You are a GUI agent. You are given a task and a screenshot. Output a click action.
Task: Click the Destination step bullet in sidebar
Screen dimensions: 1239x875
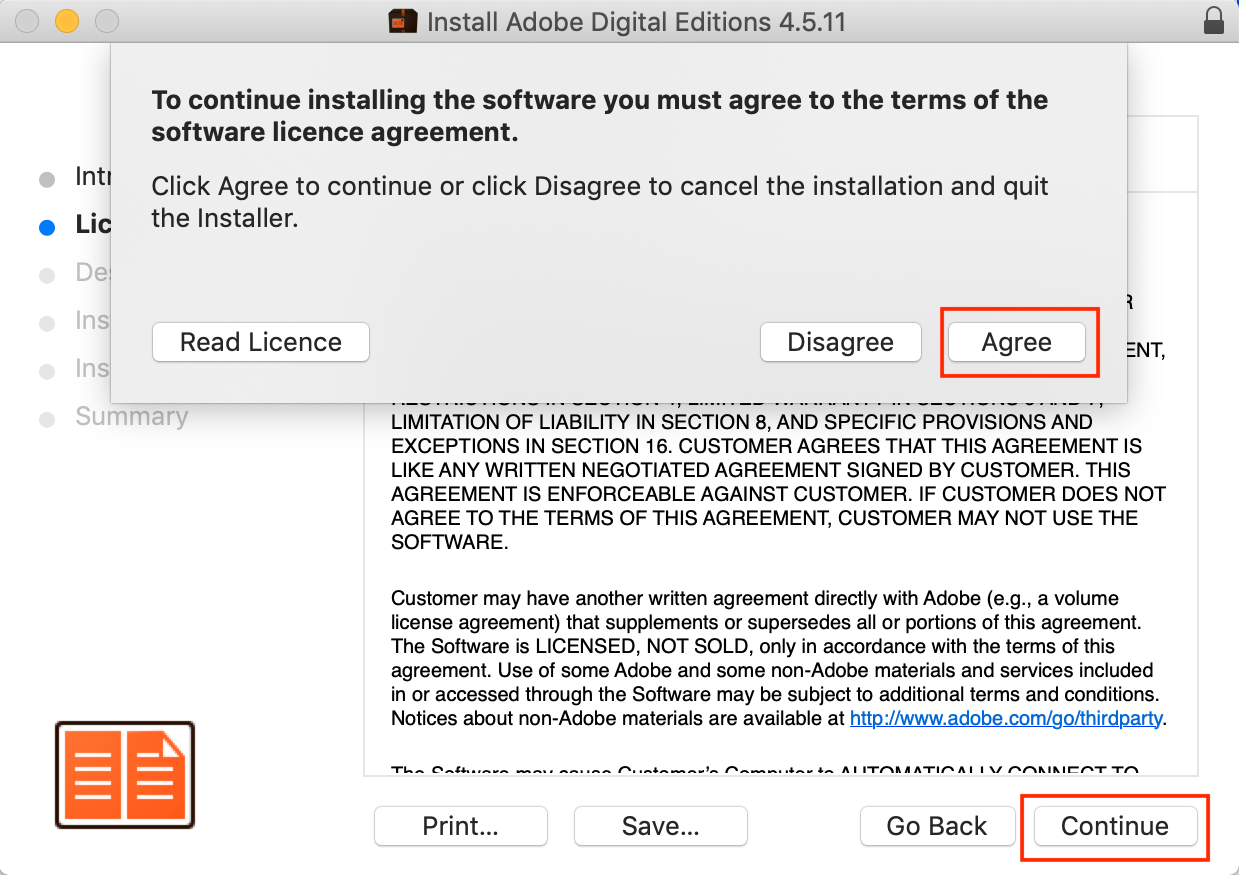47,275
